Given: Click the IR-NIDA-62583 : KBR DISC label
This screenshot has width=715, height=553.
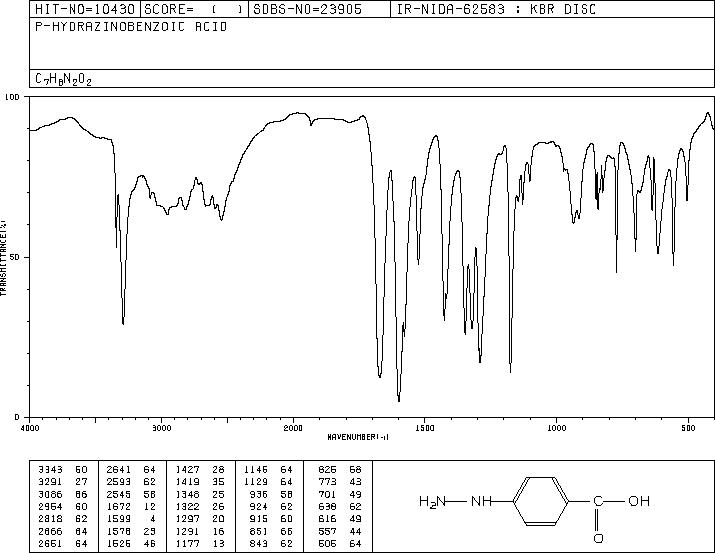Looking at the screenshot, I should click(x=496, y=9).
